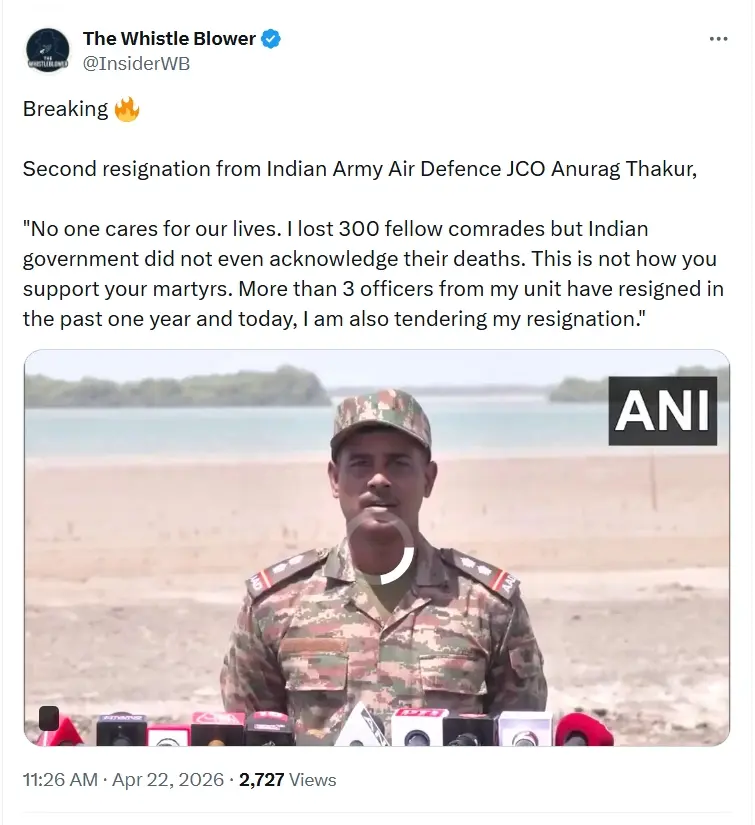Click the video thumbnail of the army officer

(x=378, y=548)
